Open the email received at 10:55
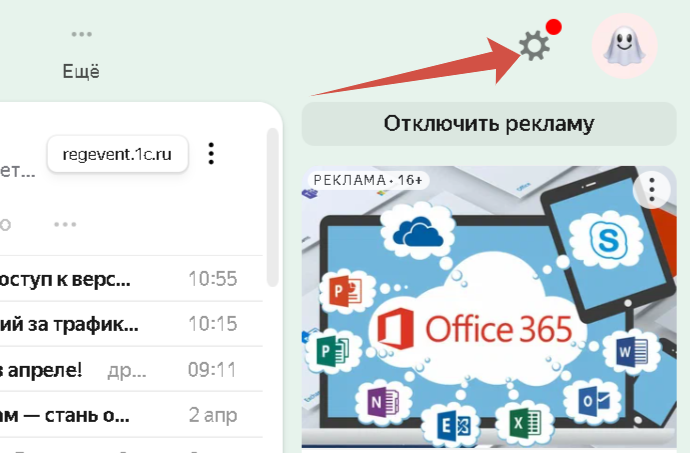This screenshot has width=690, height=453. pyautogui.click(x=131, y=279)
